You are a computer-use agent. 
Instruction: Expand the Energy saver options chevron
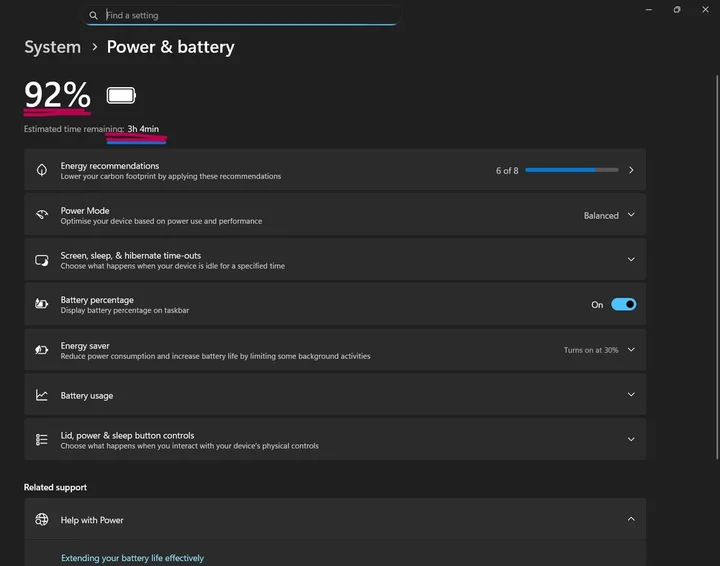(x=631, y=350)
